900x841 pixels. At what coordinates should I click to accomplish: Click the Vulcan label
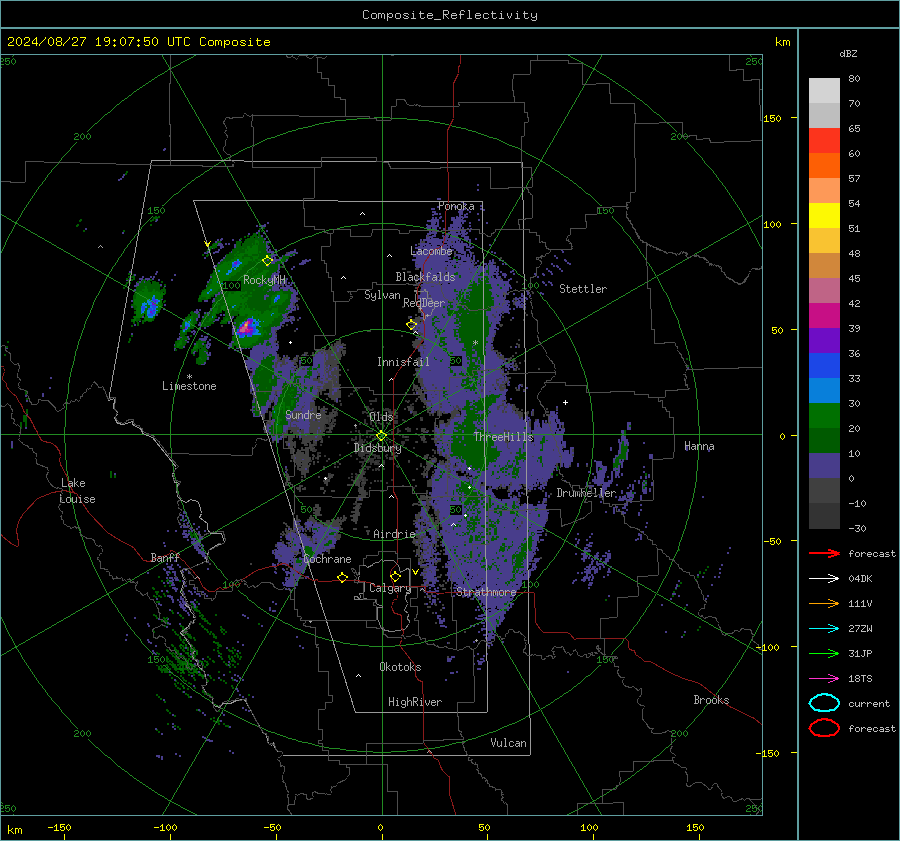click(508, 743)
